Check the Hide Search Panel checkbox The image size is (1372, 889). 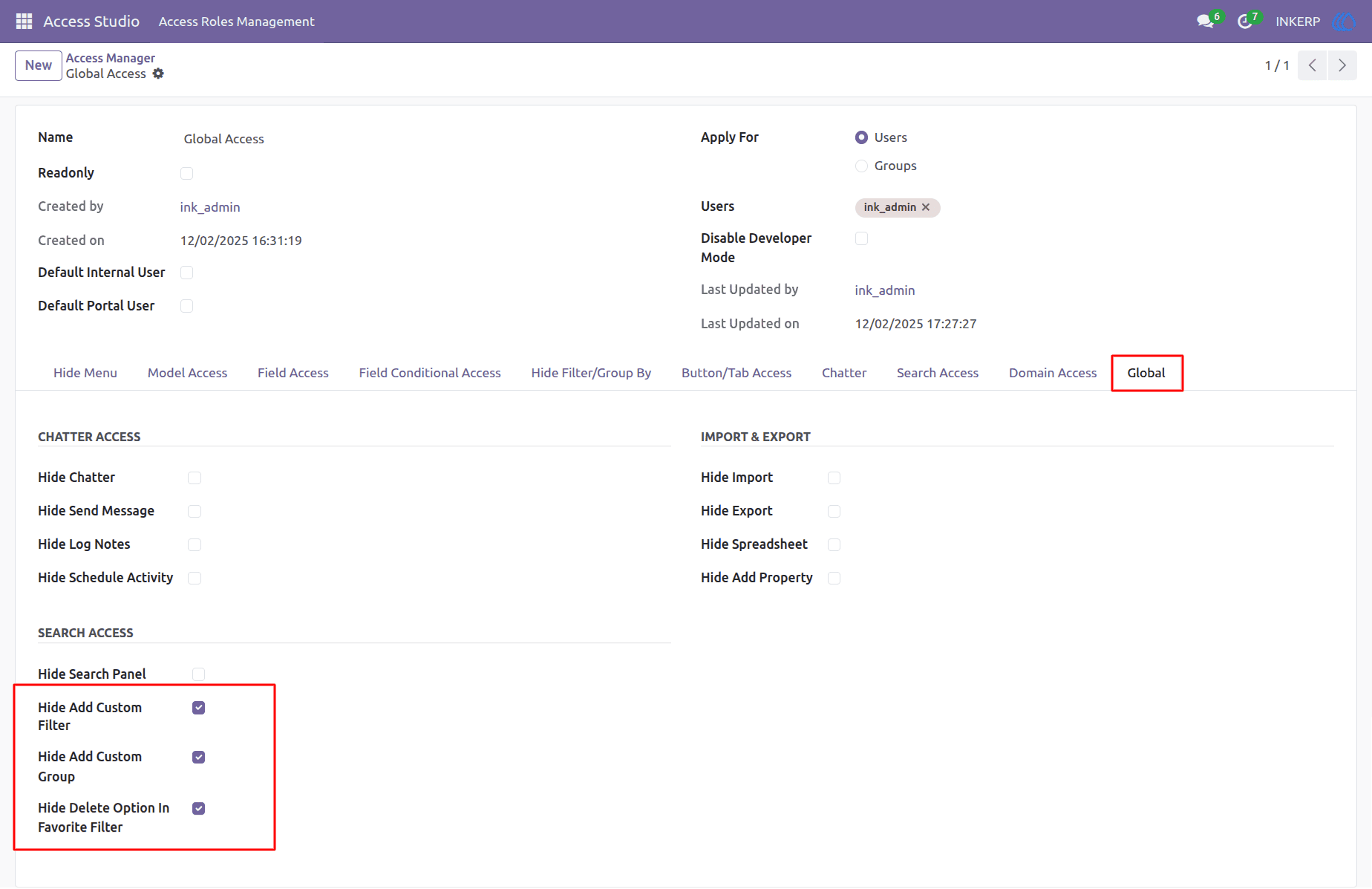tap(198, 674)
